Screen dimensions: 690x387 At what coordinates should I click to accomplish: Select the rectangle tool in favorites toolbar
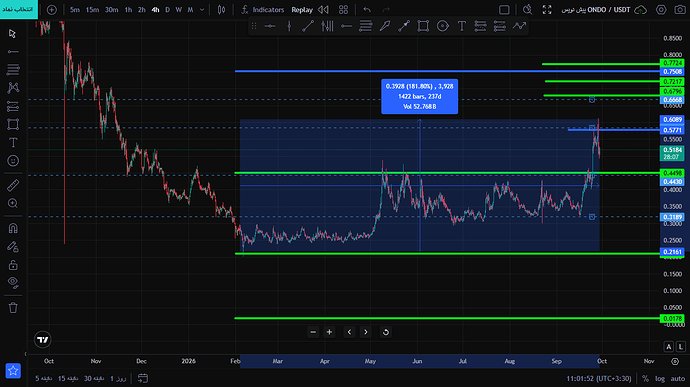[x=423, y=26]
